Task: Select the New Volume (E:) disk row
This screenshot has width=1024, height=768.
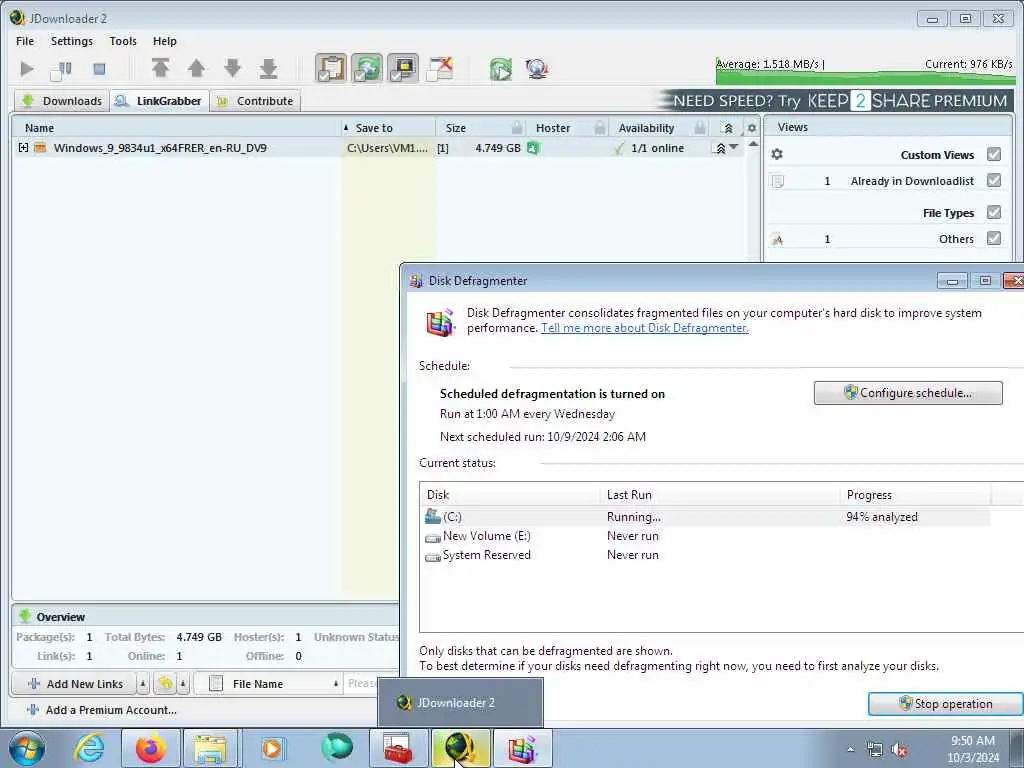Action: point(707,536)
